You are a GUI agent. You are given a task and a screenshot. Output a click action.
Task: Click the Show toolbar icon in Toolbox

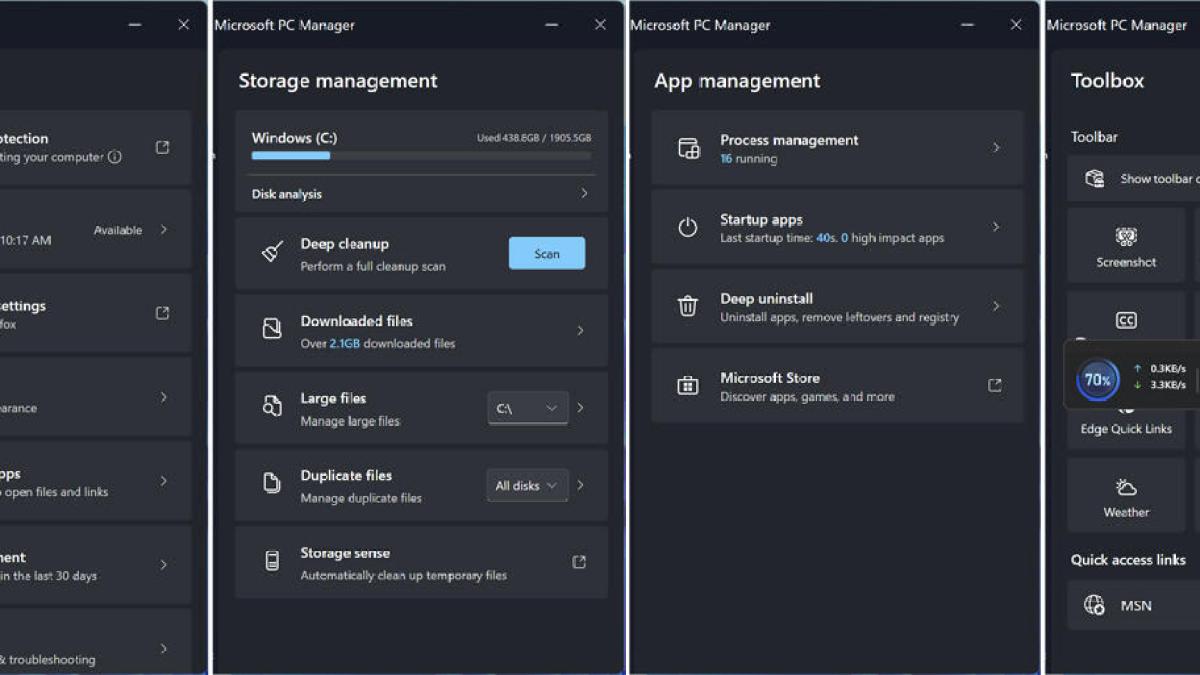[x=1095, y=179]
